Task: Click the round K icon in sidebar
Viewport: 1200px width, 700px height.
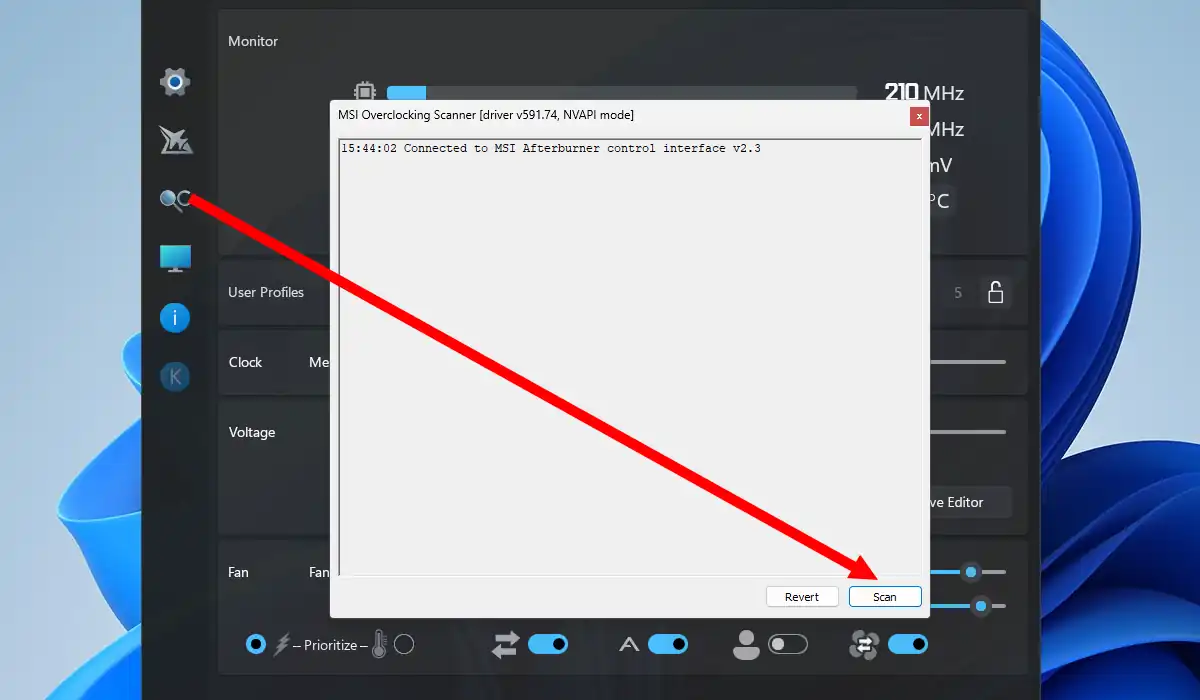Action: 175,377
